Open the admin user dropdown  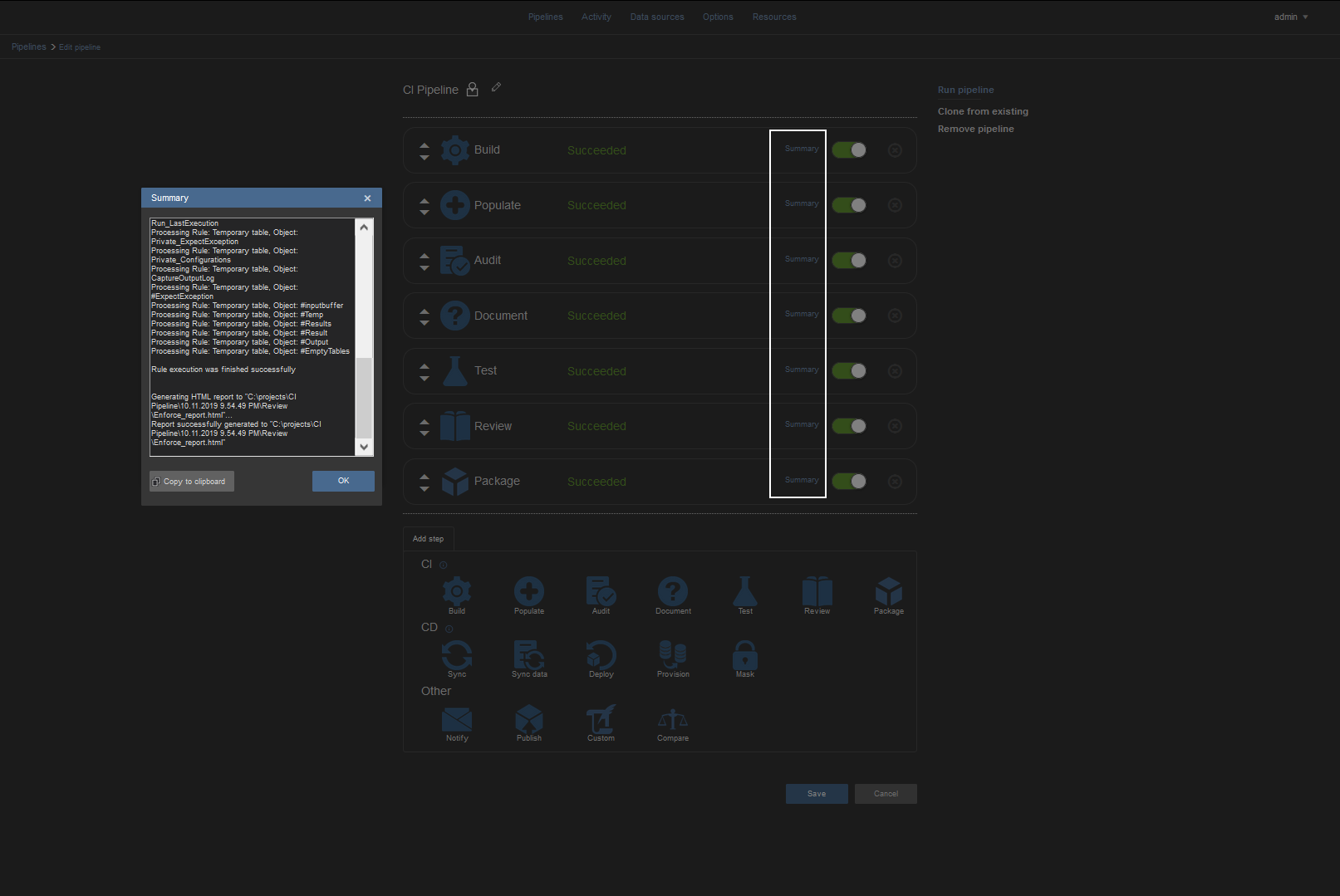[1291, 17]
